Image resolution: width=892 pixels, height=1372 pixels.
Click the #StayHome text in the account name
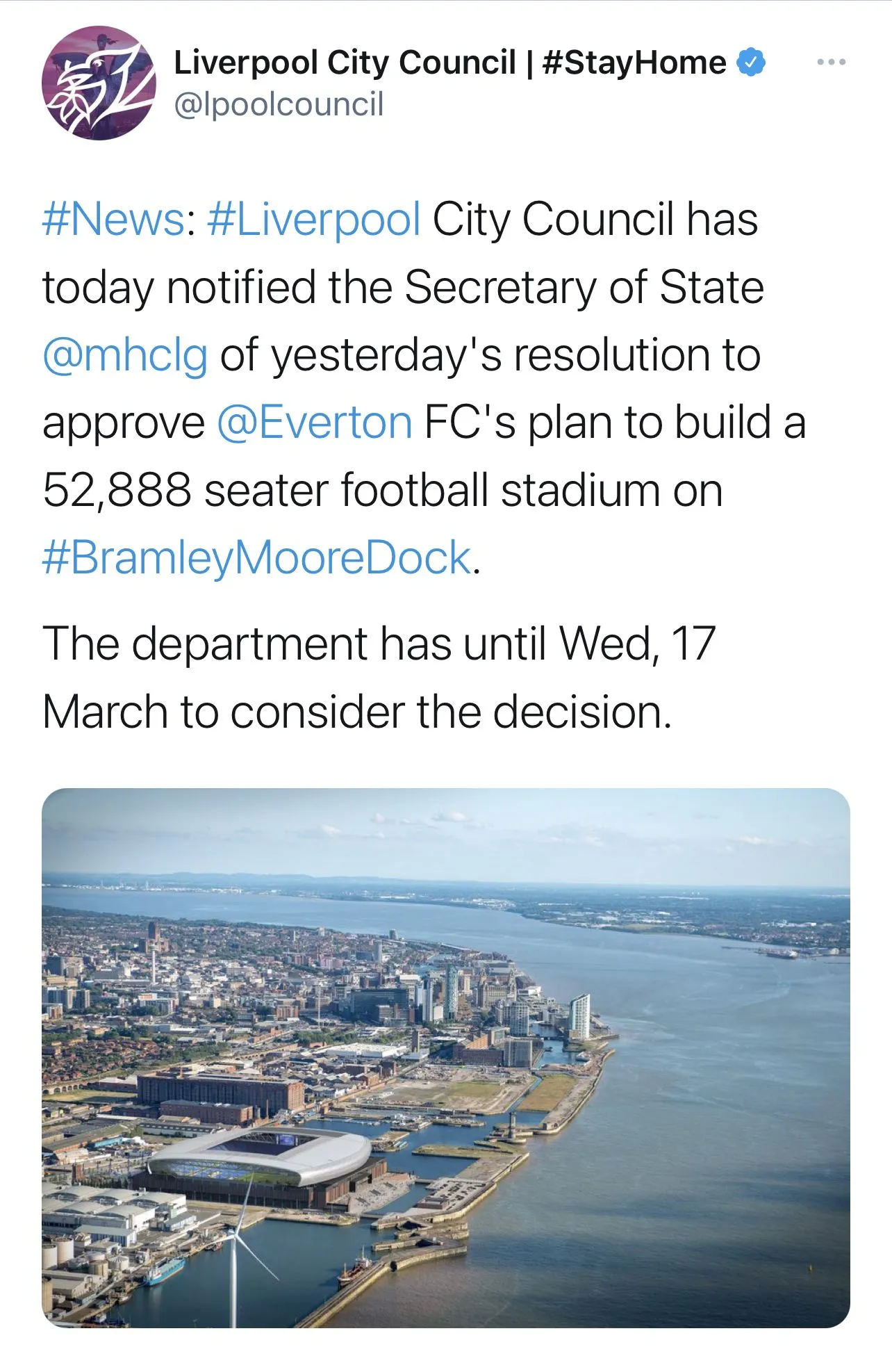(x=634, y=63)
